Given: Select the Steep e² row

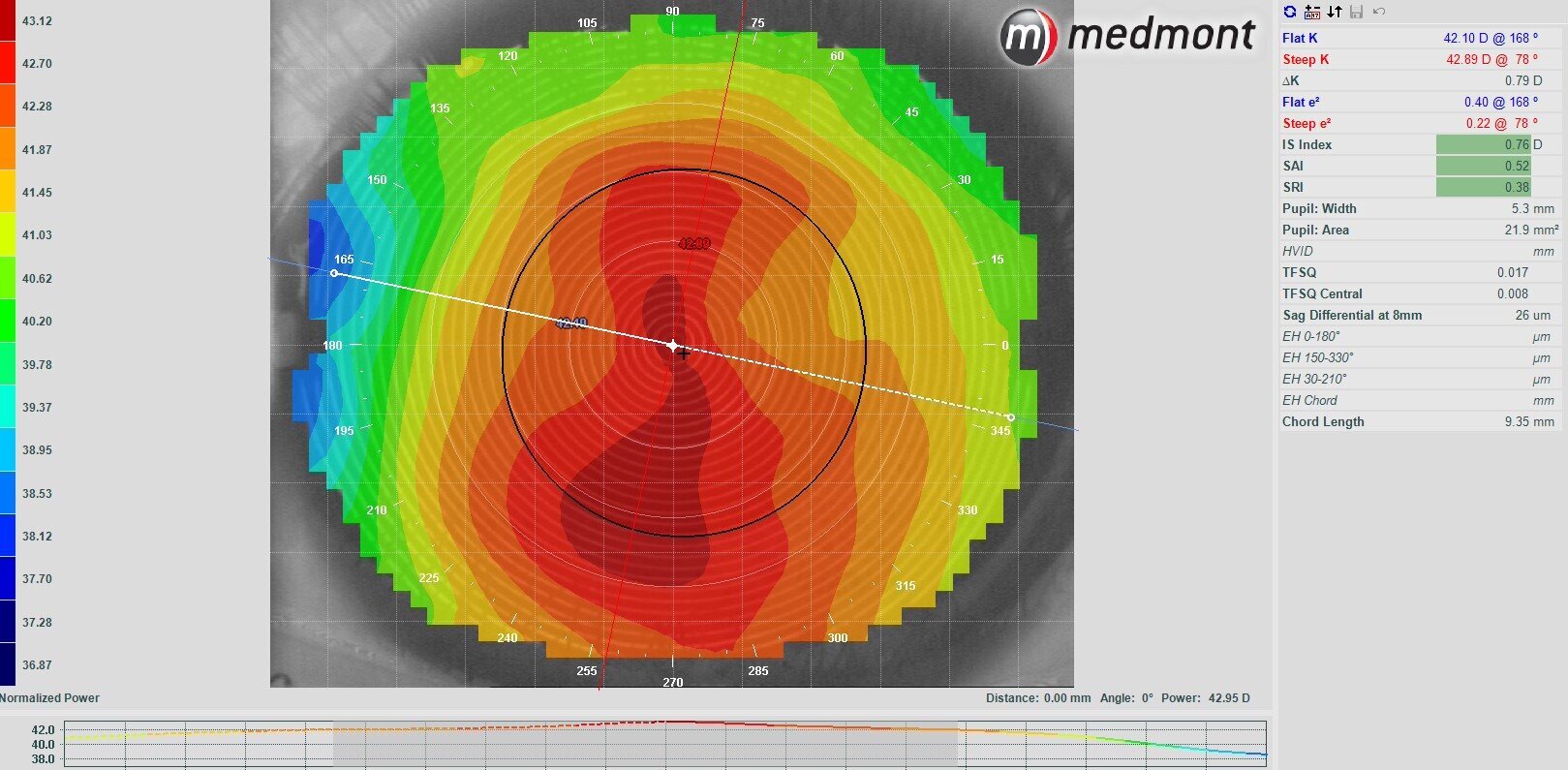Looking at the screenshot, I should pyautogui.click(x=1420, y=123).
